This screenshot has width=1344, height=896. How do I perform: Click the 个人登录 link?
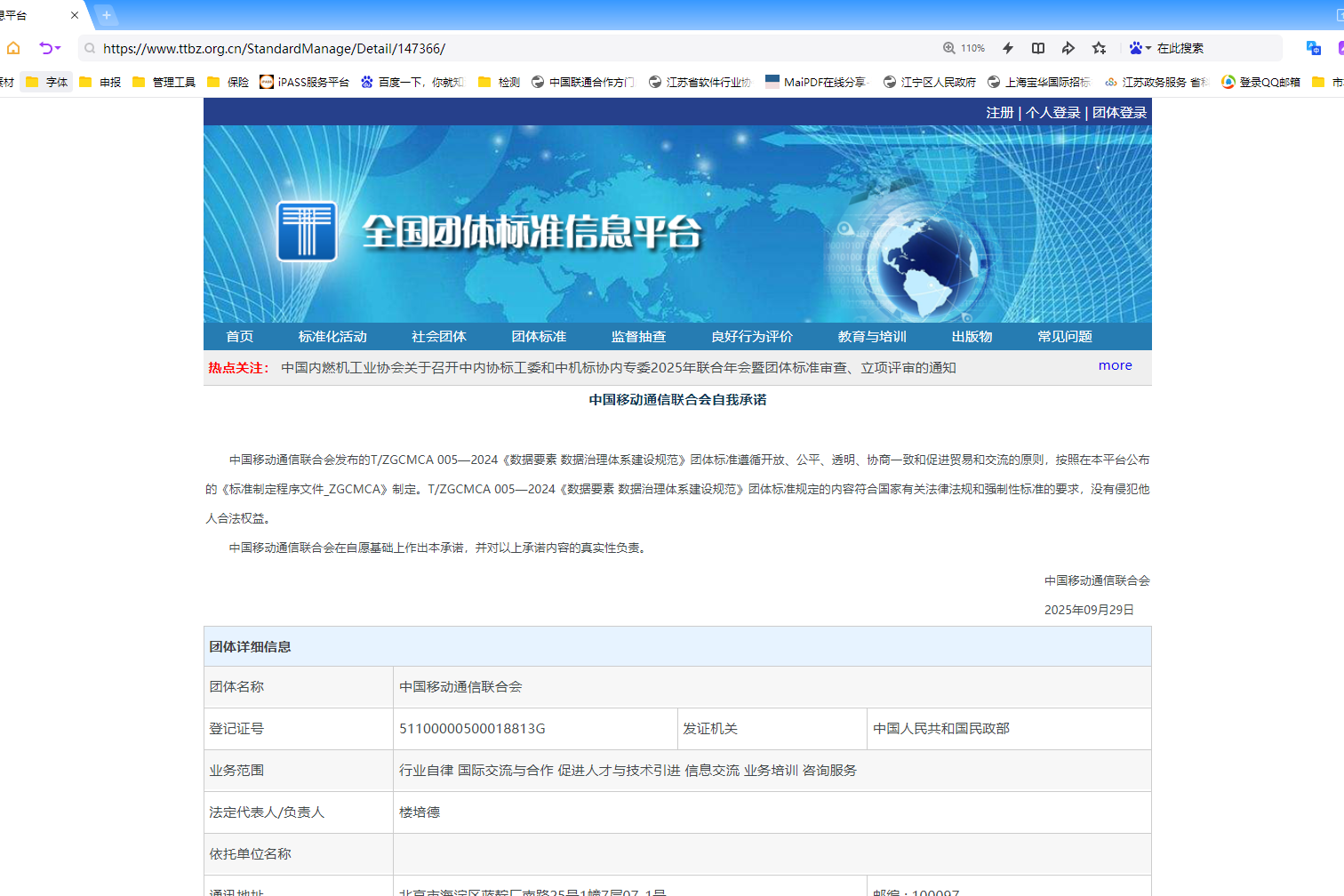point(1053,112)
